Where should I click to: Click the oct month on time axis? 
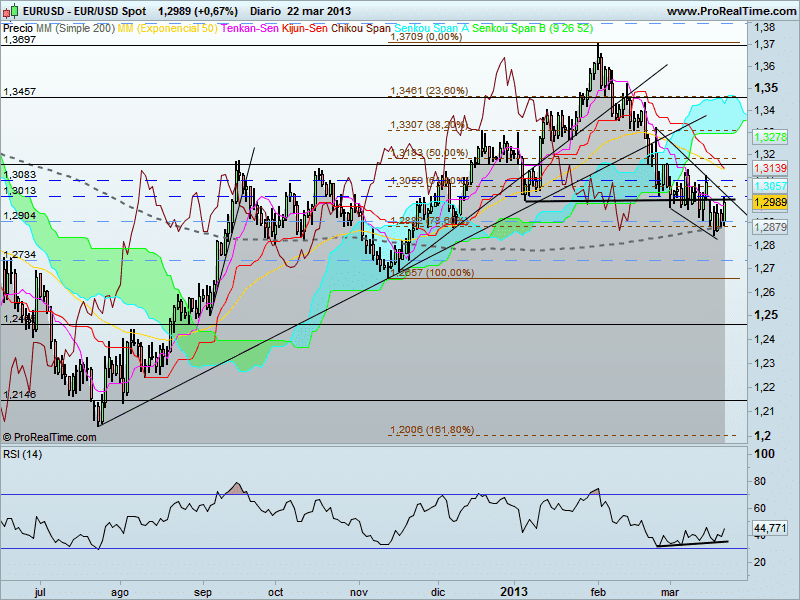pos(276,592)
